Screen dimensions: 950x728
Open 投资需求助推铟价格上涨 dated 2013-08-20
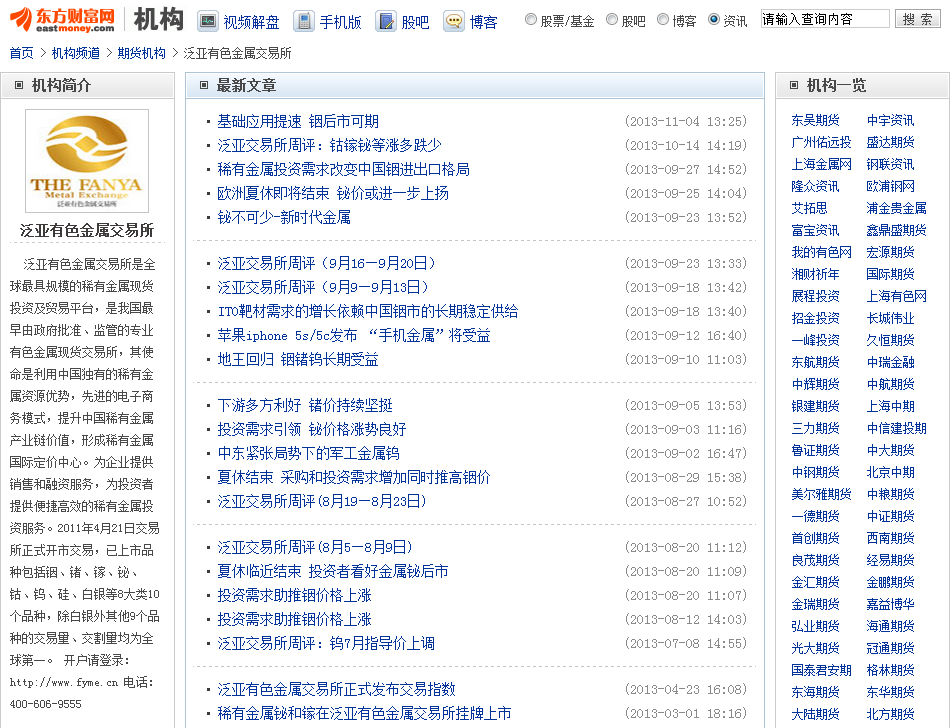pos(294,595)
